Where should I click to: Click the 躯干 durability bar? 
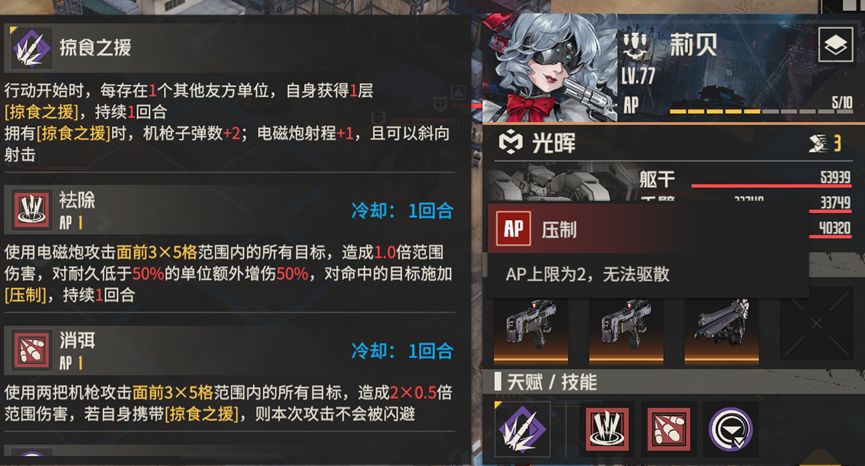pyautogui.click(x=771, y=186)
